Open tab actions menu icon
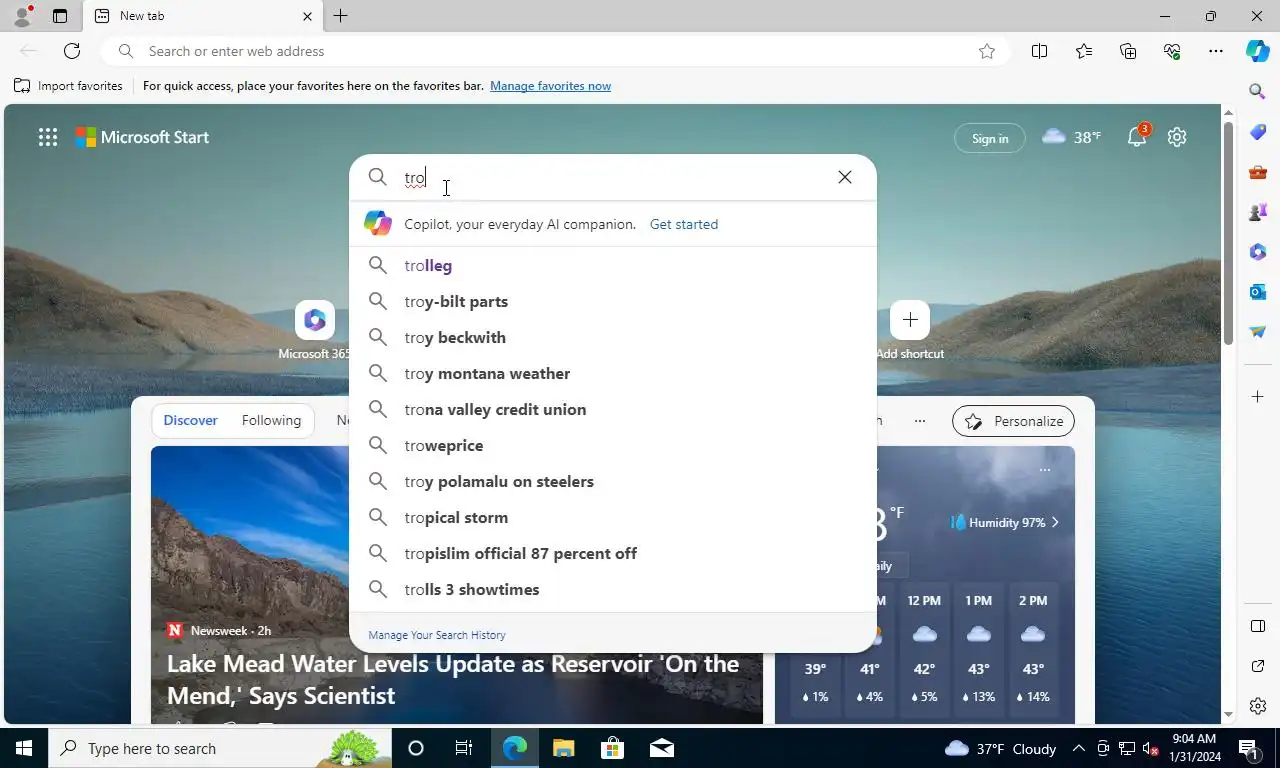This screenshot has height=768, width=1280. (59, 16)
